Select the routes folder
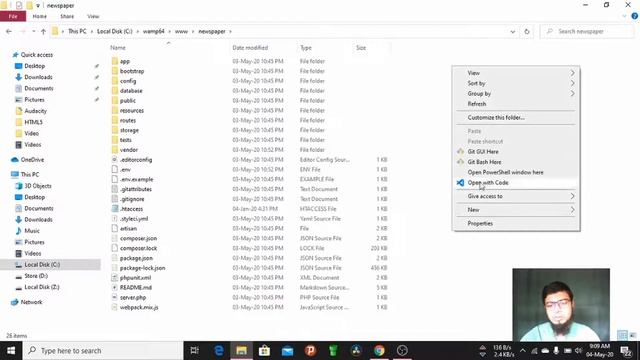 click(x=128, y=120)
